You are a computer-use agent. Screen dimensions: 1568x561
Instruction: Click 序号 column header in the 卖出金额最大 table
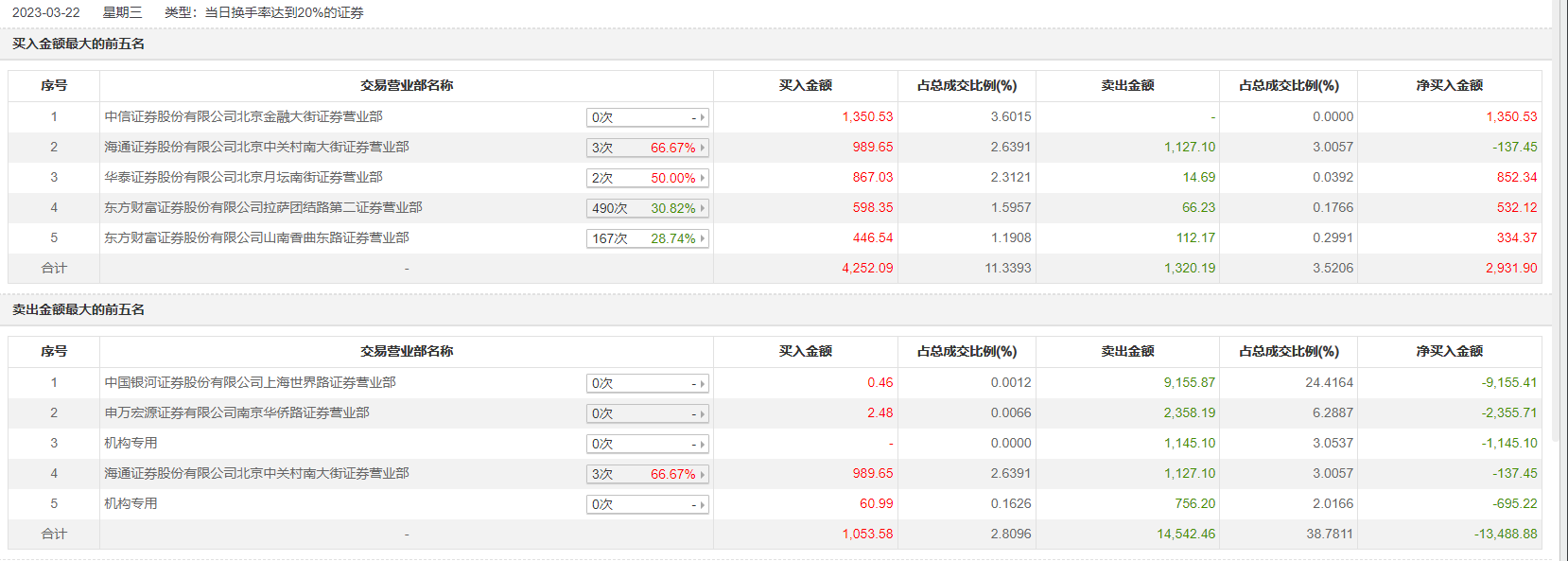54,351
